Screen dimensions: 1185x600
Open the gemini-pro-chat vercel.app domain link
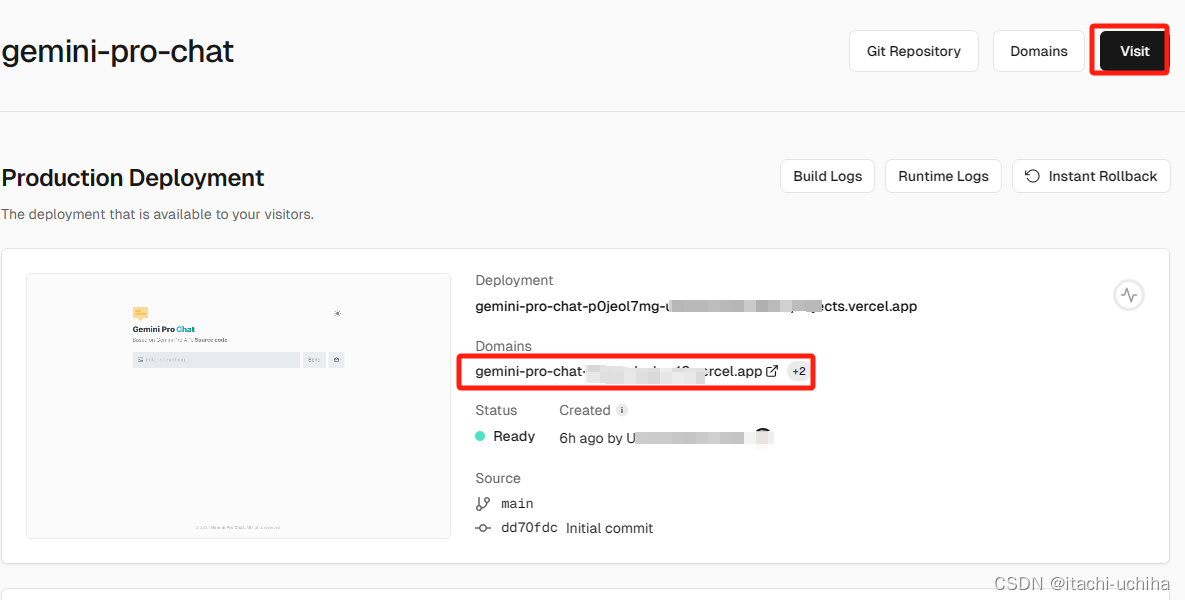point(619,371)
